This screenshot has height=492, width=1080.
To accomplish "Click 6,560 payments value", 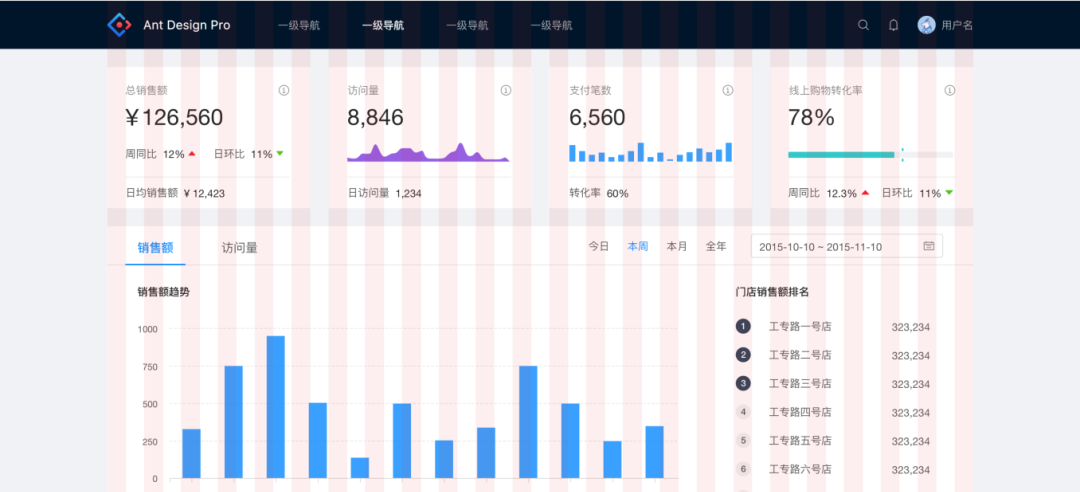I will (x=597, y=118).
